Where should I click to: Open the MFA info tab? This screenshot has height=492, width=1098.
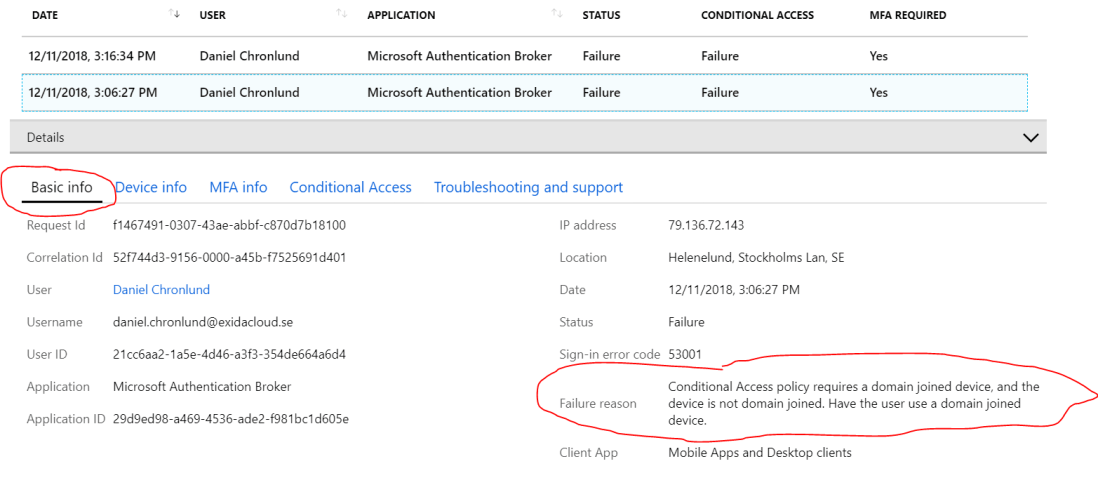[238, 187]
